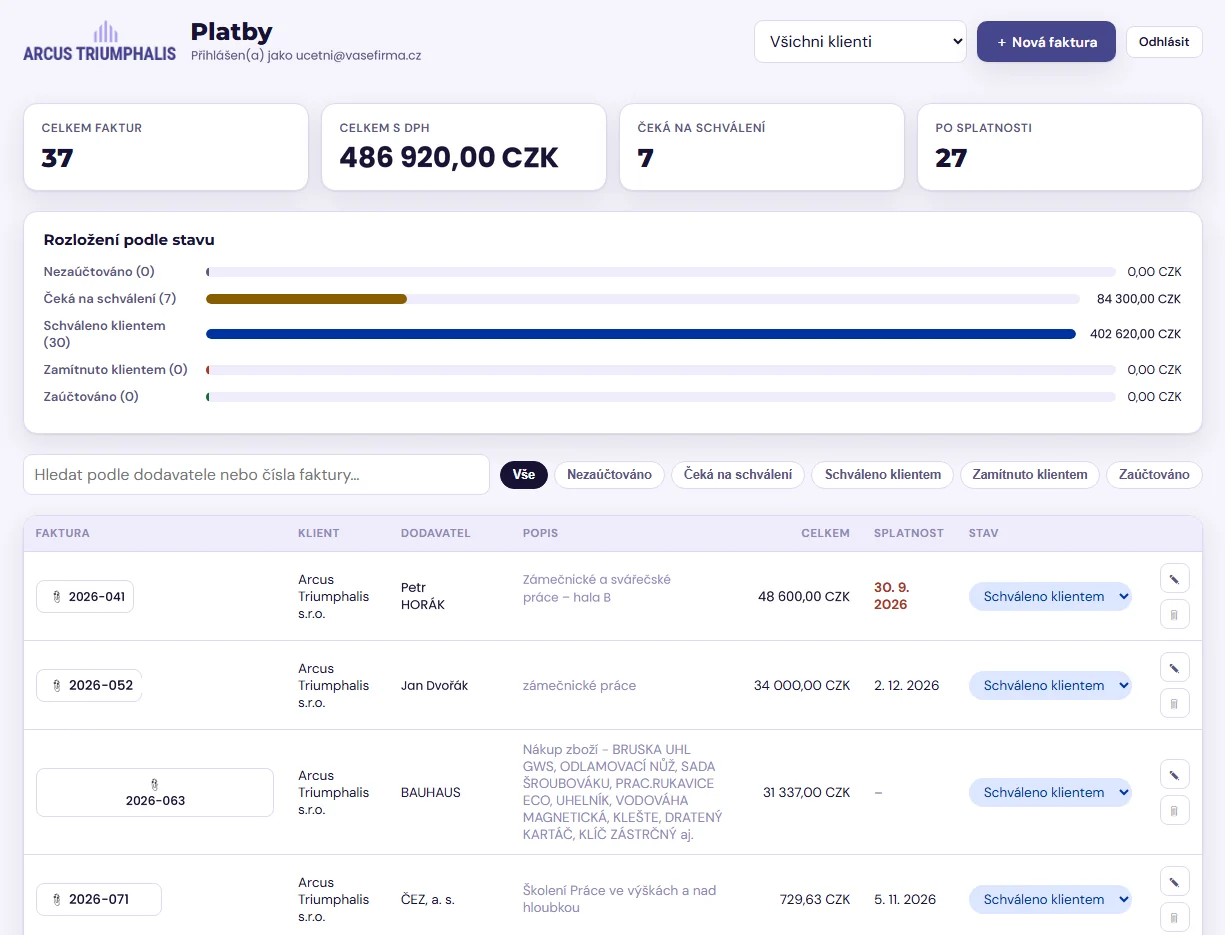This screenshot has width=1225, height=935.
Task: Click the amount 48 600,00 CZK
Action: click(x=804, y=597)
